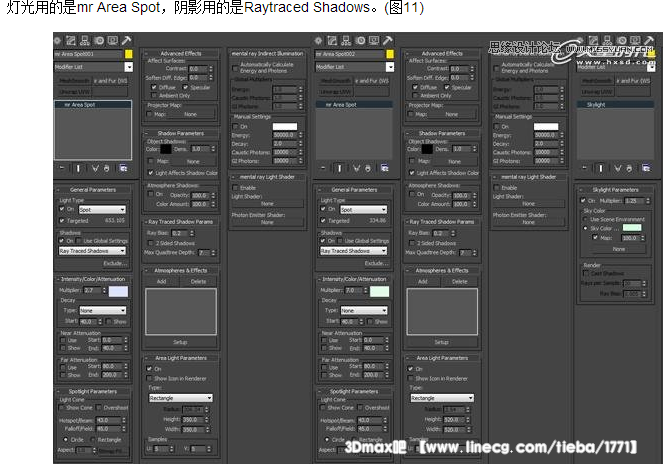Open Light Type Spot dropdown for Area Spot001
666x464 pixels.
pyautogui.click(x=102, y=209)
